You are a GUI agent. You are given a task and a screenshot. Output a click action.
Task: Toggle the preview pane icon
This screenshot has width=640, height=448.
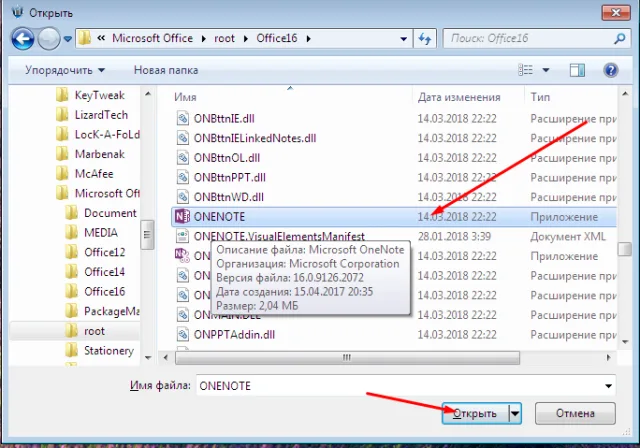coord(577,70)
